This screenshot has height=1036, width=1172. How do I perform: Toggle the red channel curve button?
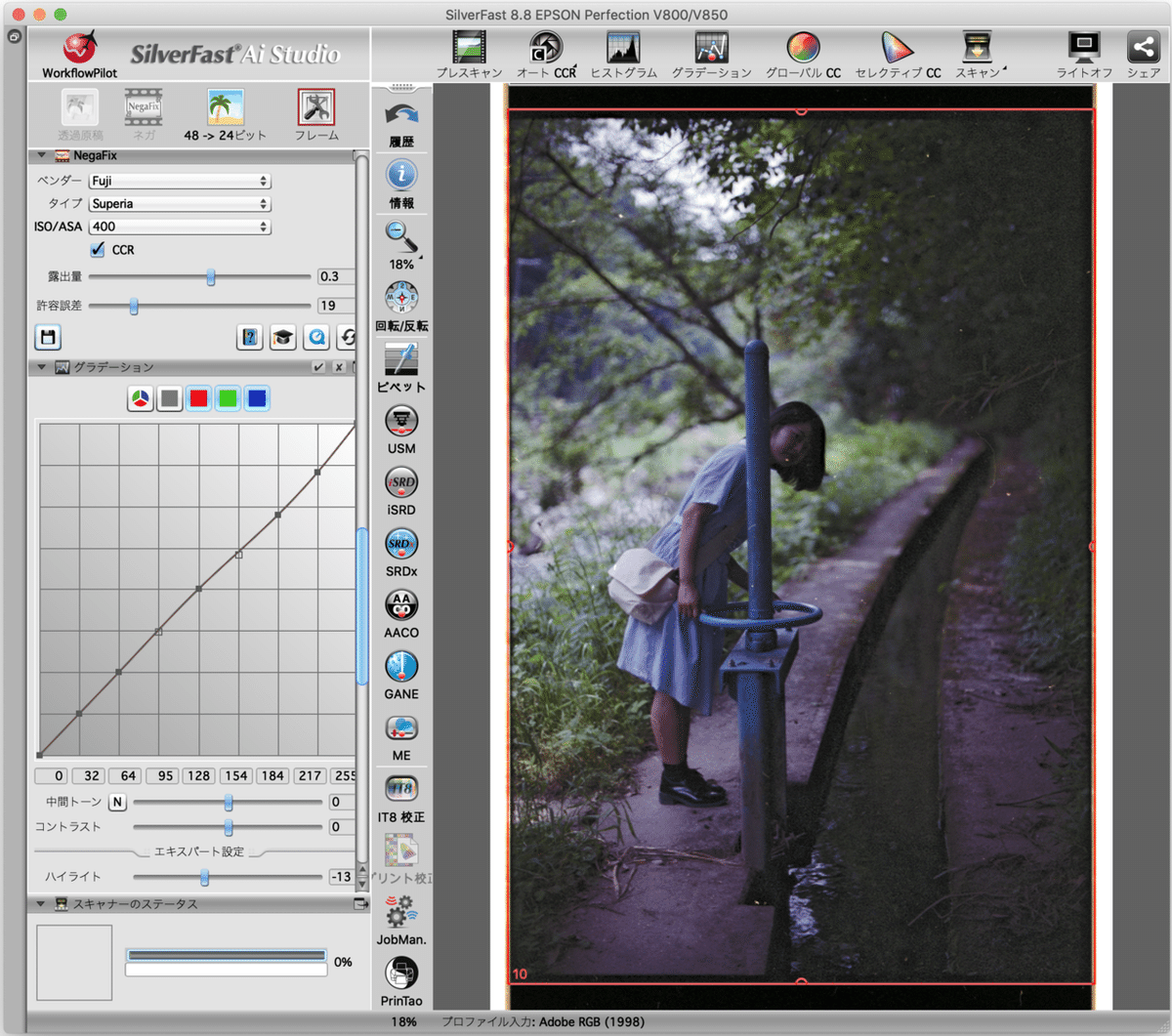[199, 398]
